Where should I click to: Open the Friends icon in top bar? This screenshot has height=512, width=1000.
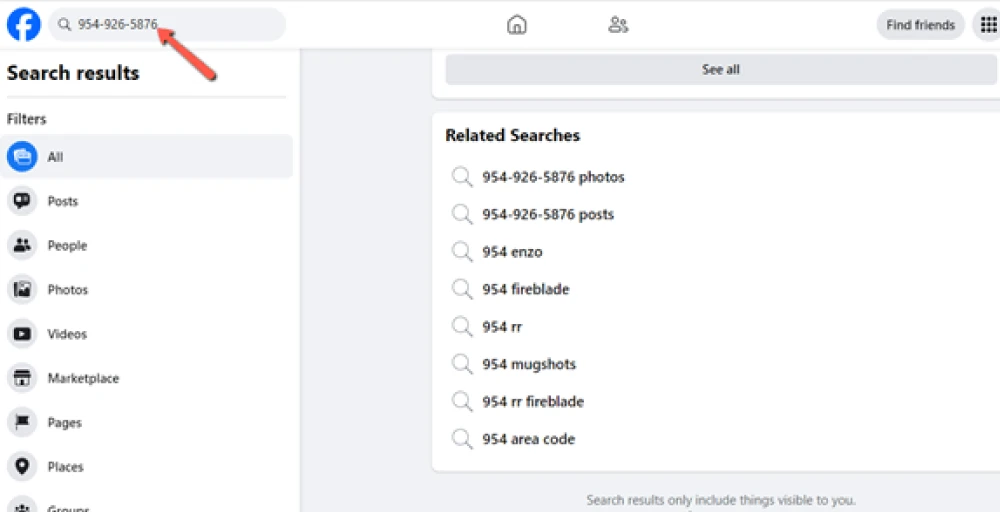[618, 25]
